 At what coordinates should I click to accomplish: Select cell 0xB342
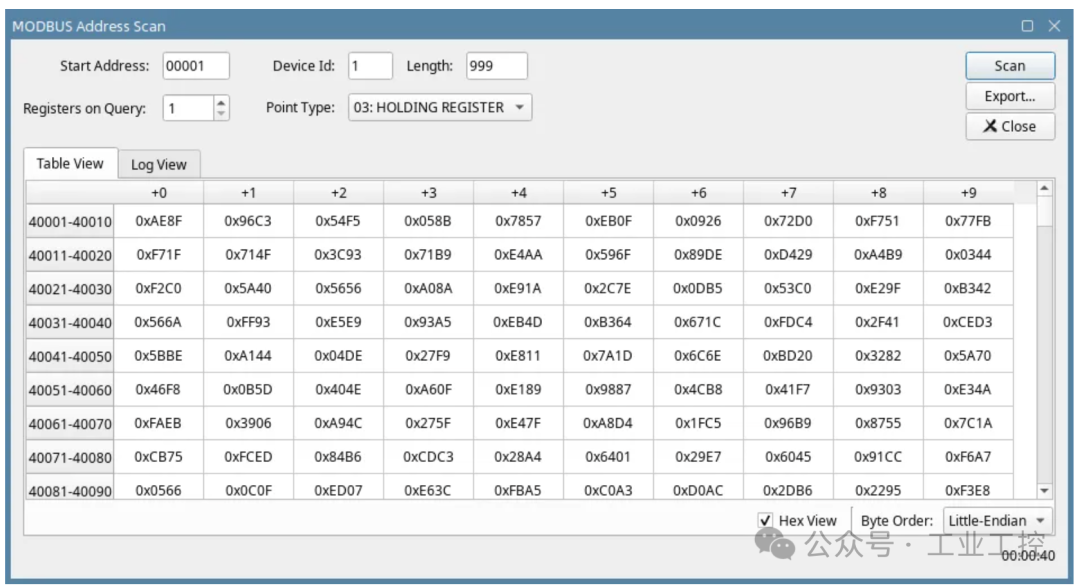pos(968,288)
